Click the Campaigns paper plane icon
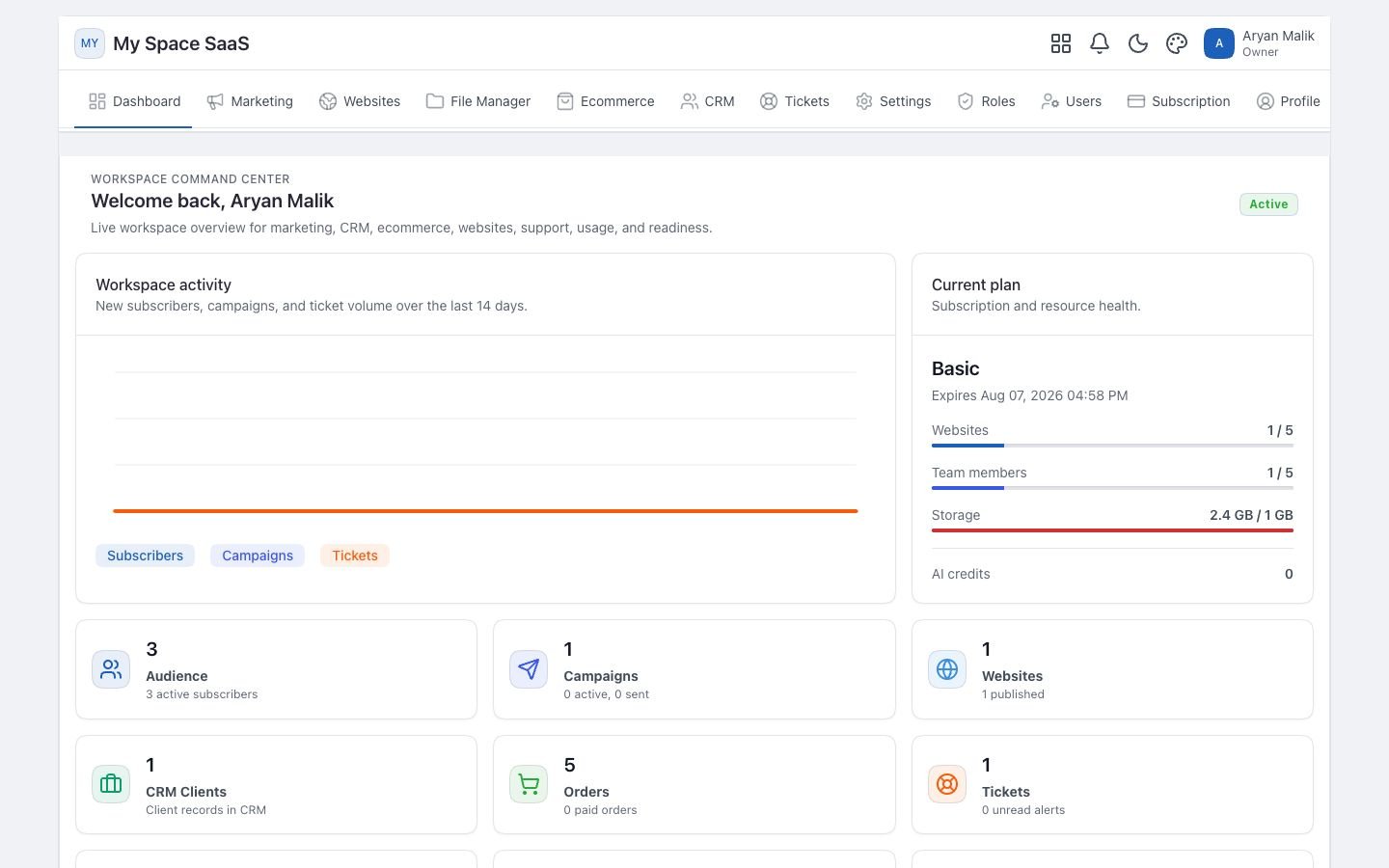 click(x=529, y=669)
